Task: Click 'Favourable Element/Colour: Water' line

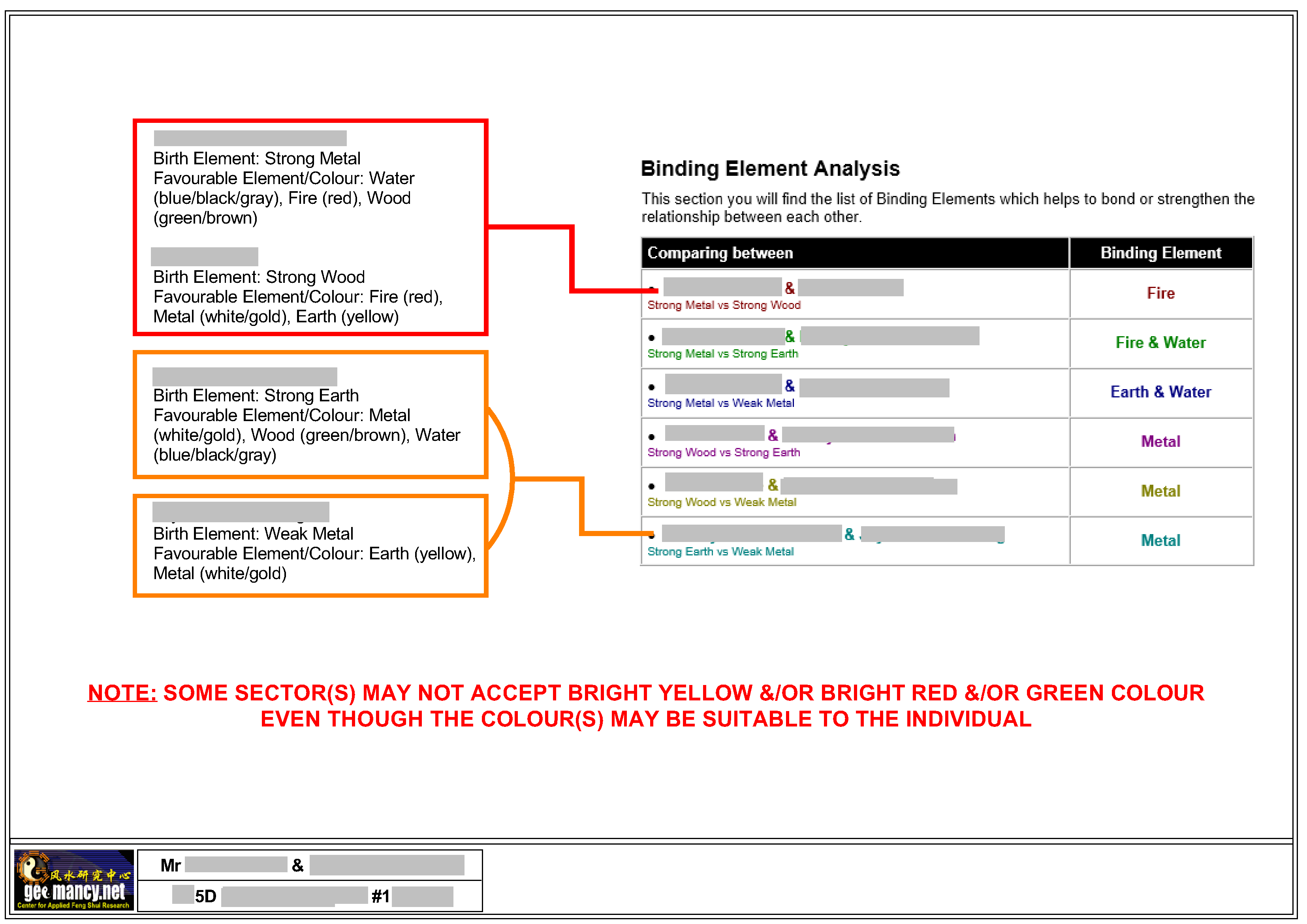Action: coord(284,178)
